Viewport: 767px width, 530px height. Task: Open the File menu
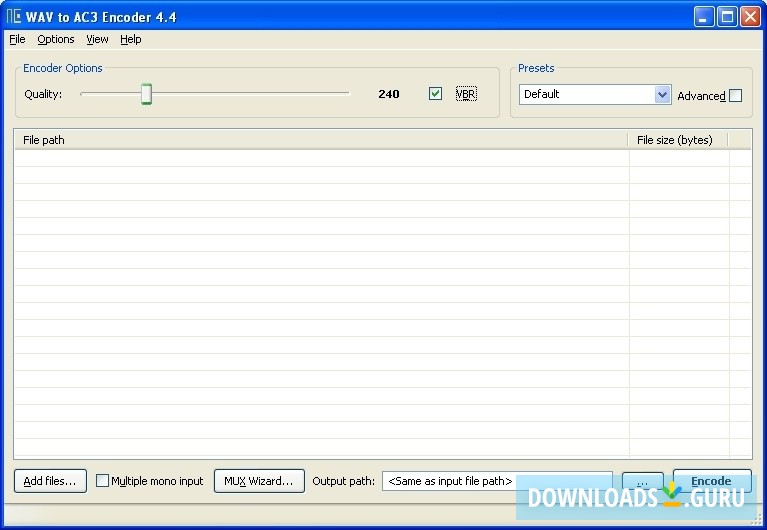tap(17, 39)
